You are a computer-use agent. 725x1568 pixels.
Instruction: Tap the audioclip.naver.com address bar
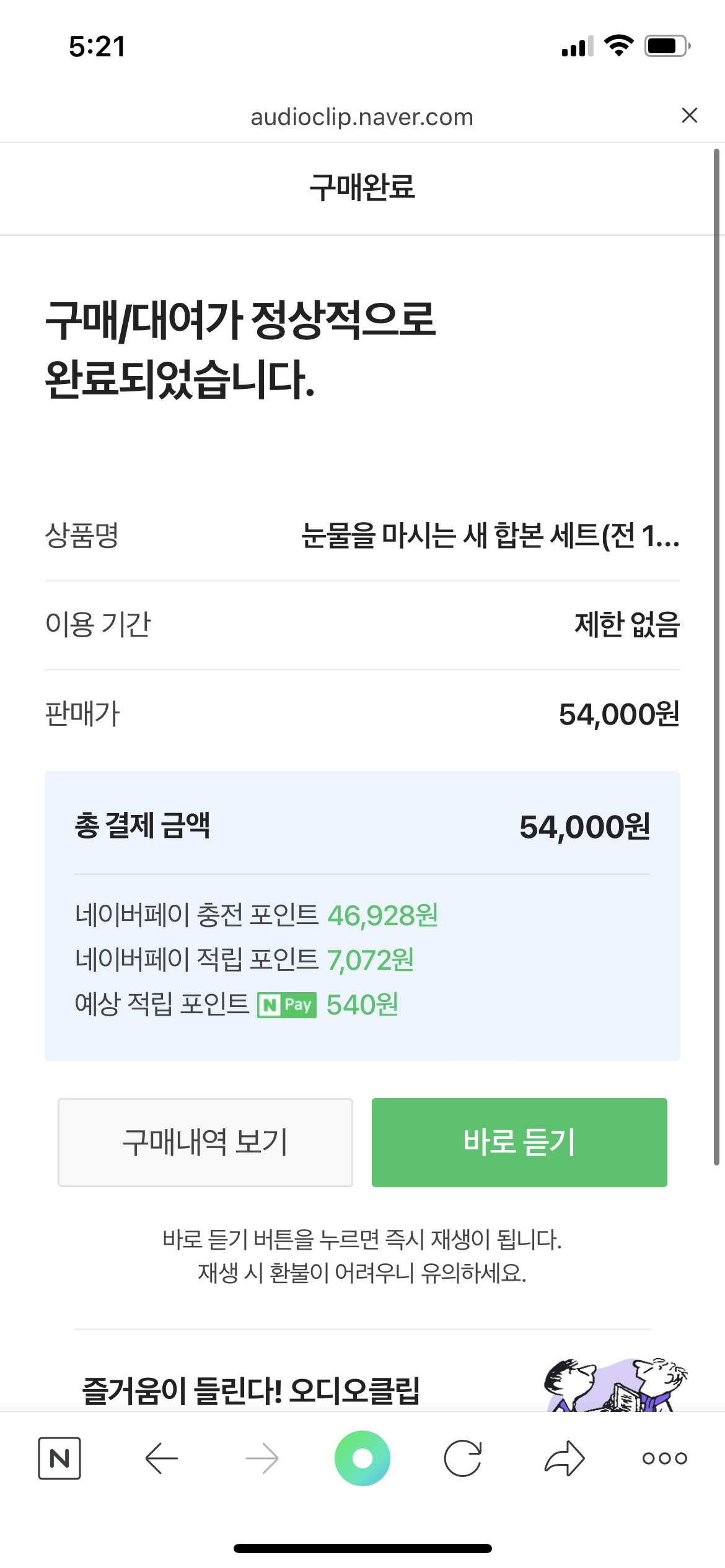(x=362, y=117)
